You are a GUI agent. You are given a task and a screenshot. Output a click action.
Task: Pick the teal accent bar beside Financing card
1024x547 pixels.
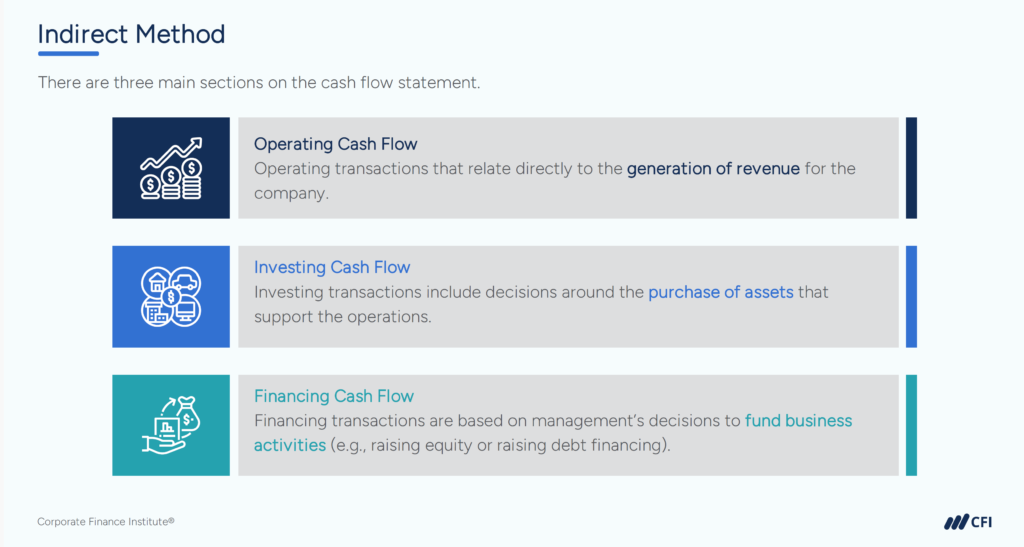911,425
